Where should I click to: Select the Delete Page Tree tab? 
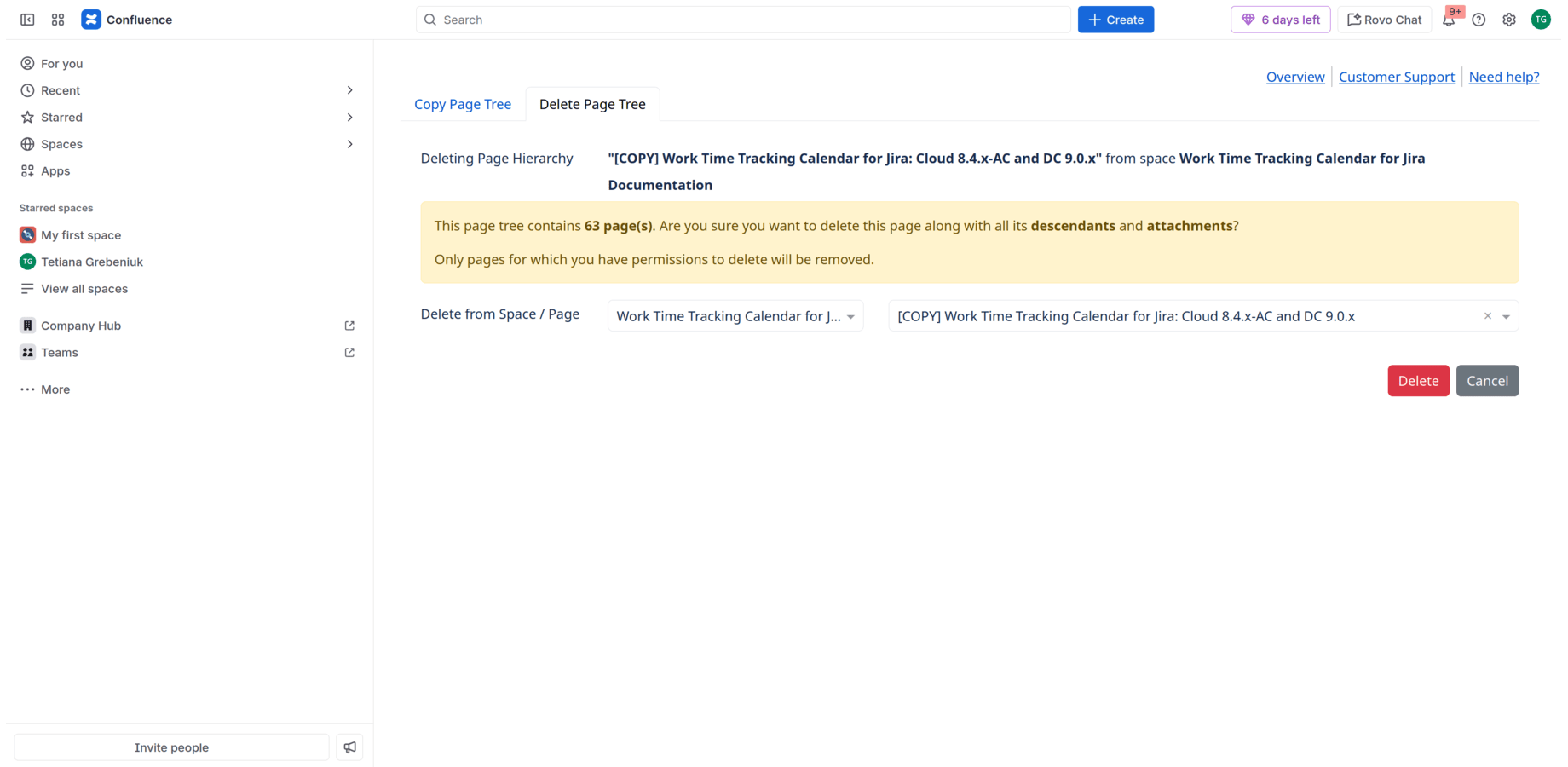click(592, 104)
